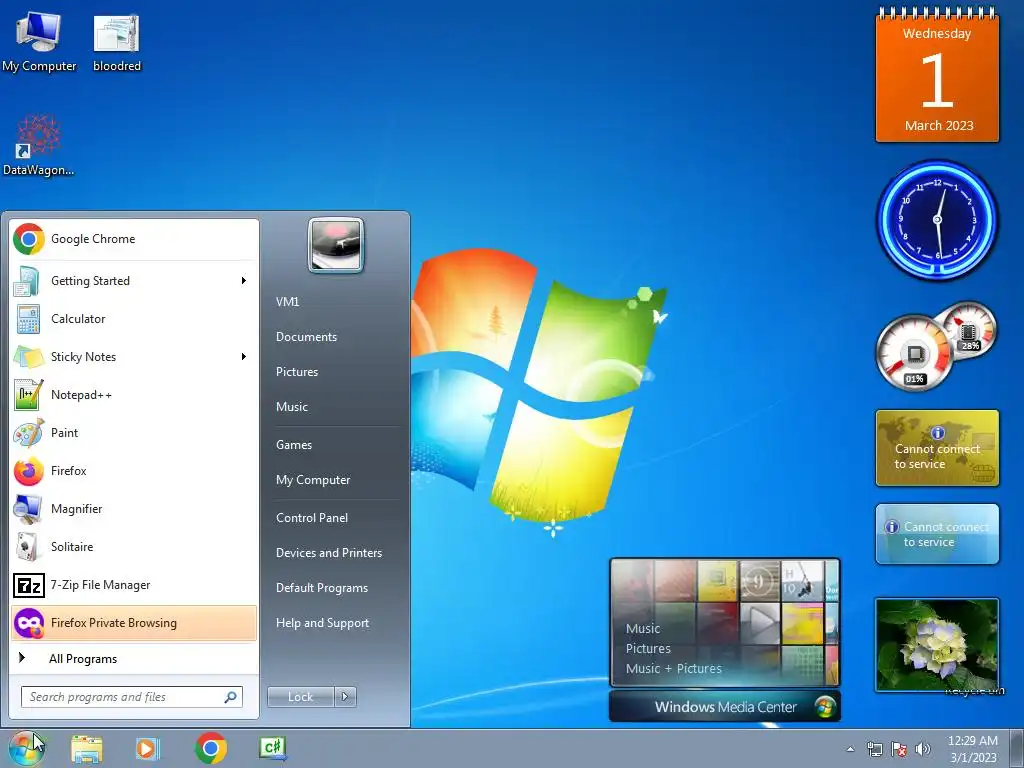This screenshot has width=1024, height=768.
Task: Click the Windows Start orb
Action: (x=27, y=748)
